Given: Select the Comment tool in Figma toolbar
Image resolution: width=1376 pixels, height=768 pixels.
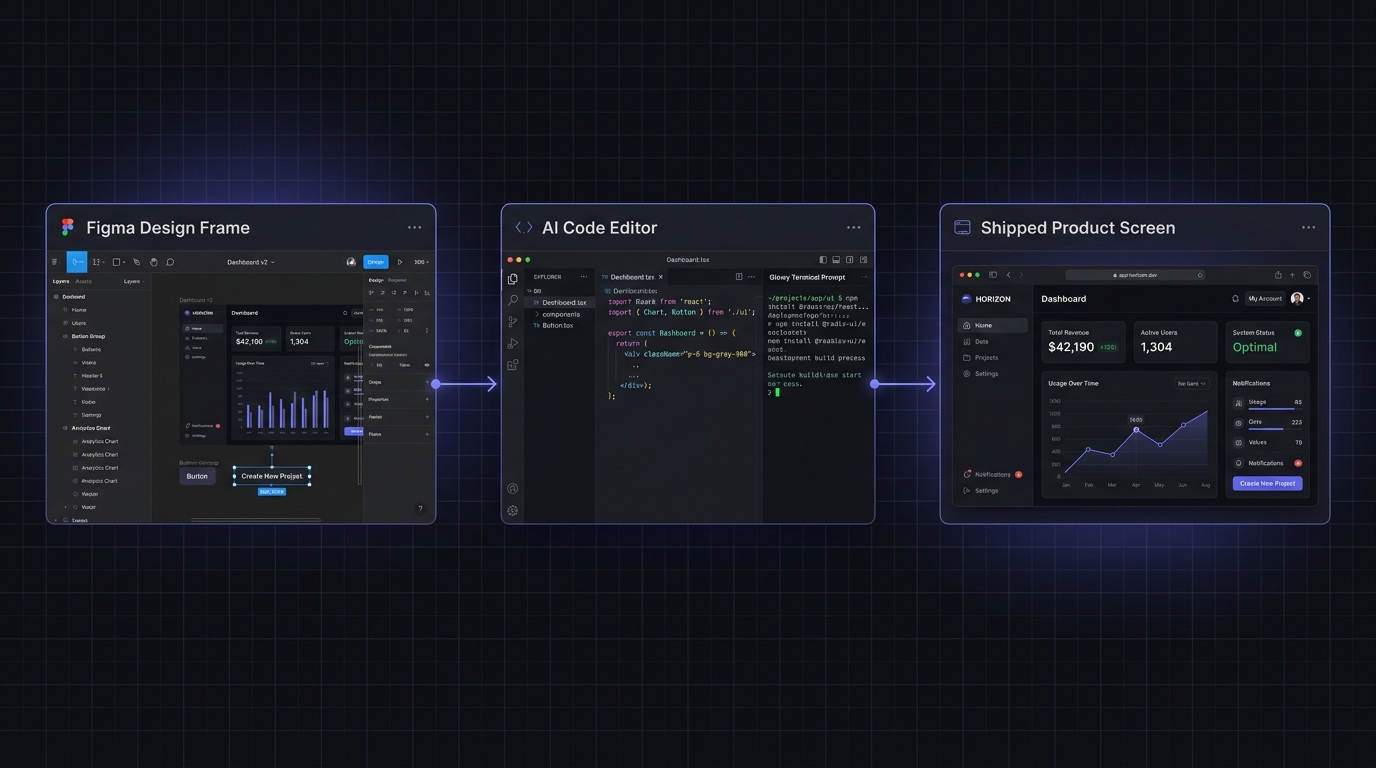Looking at the screenshot, I should click(170, 262).
